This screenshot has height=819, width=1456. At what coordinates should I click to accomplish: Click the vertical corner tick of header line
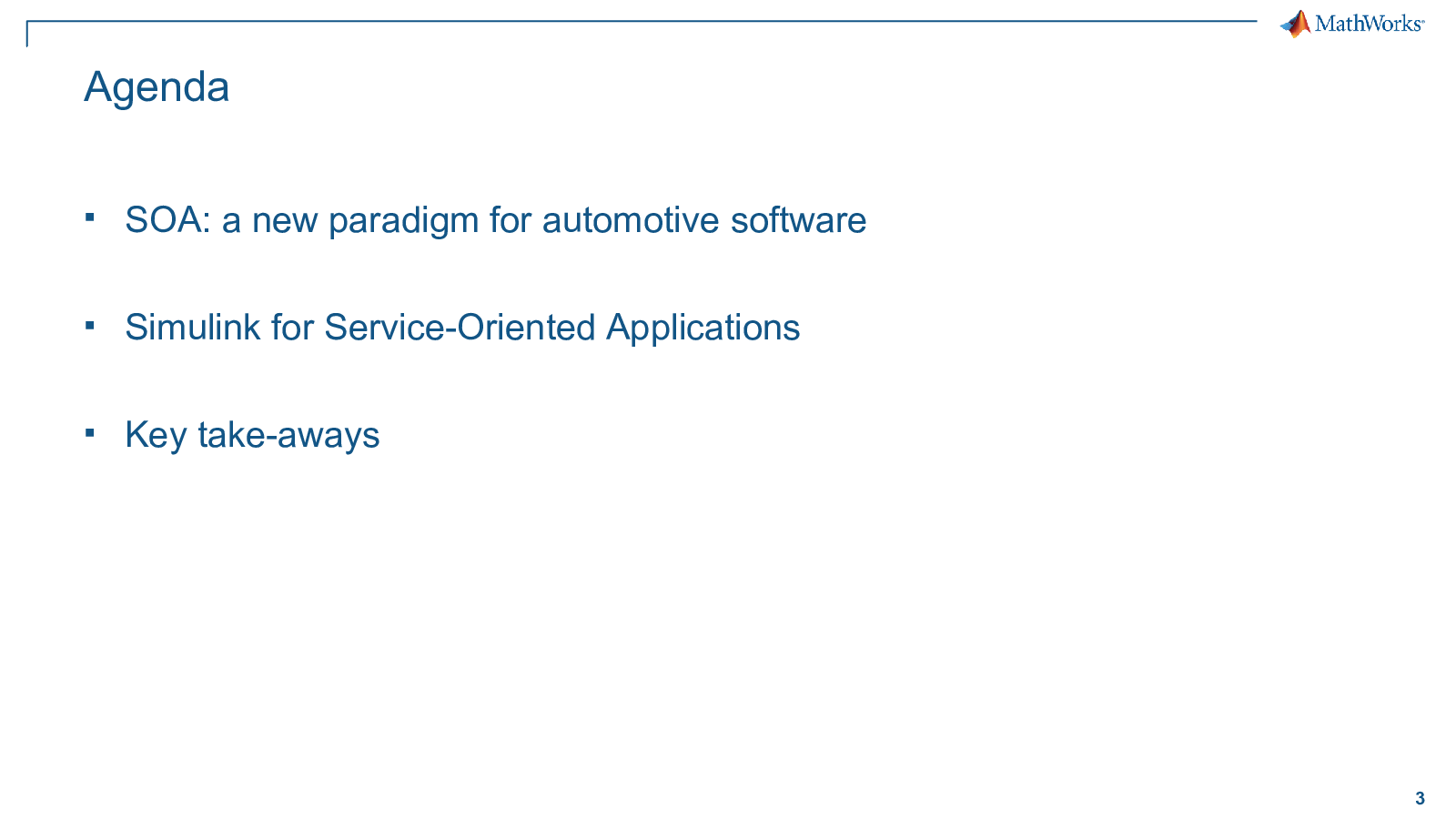(x=27, y=35)
